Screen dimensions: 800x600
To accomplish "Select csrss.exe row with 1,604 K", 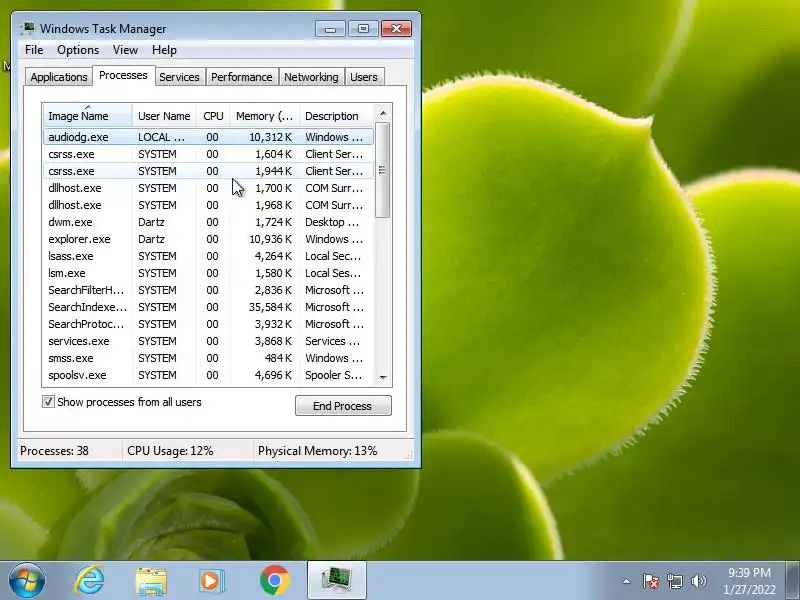I will point(209,154).
